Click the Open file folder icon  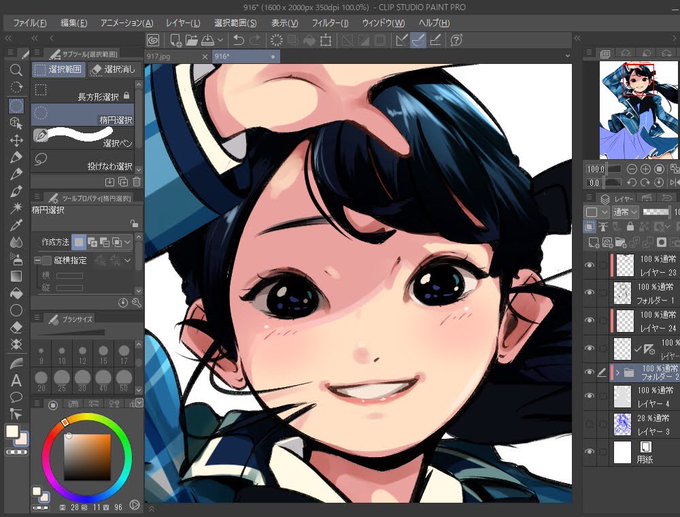click(x=191, y=40)
